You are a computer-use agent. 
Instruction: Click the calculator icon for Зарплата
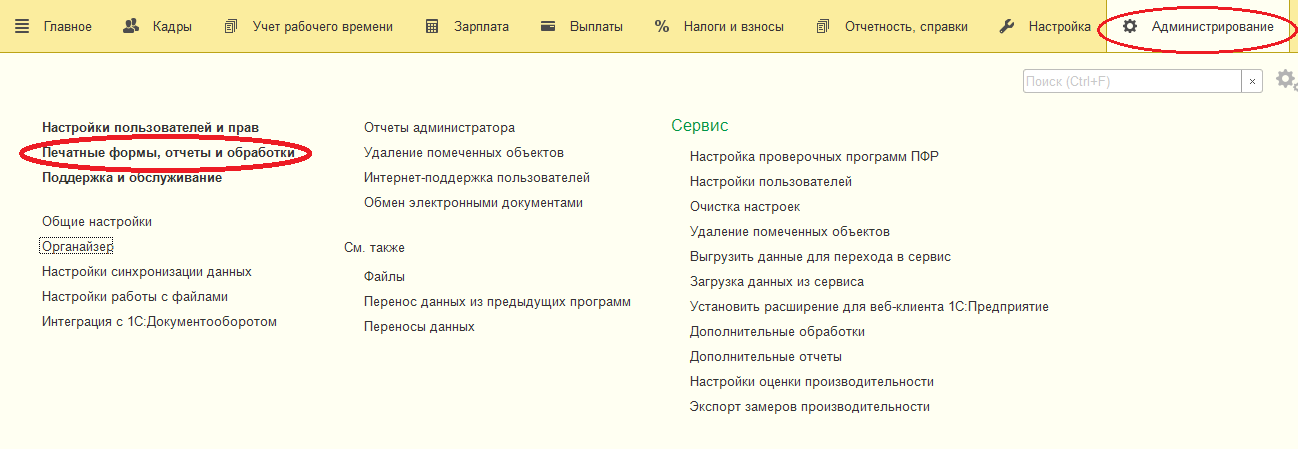432,27
